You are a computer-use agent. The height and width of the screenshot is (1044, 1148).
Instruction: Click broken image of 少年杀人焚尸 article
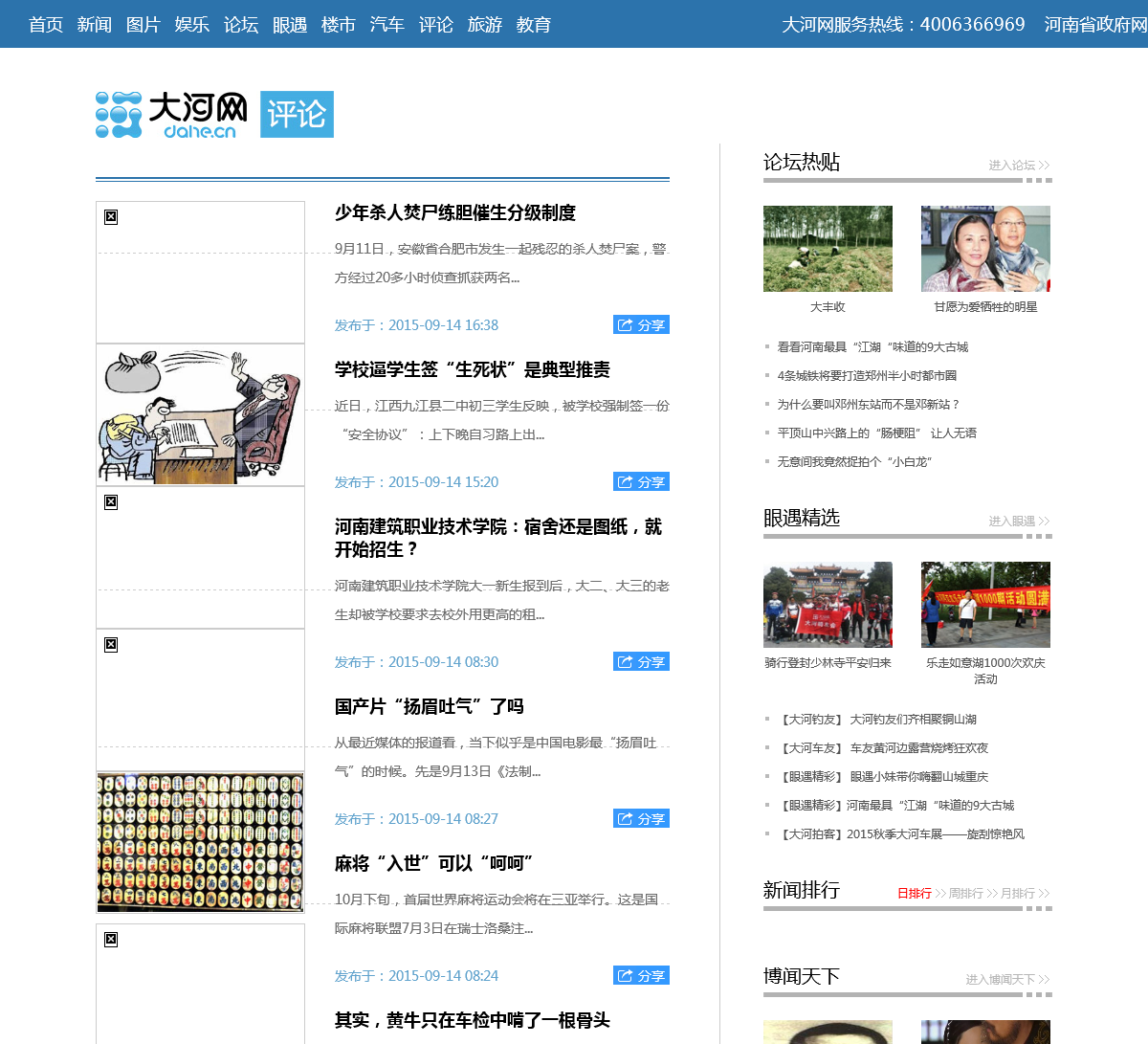(200, 272)
